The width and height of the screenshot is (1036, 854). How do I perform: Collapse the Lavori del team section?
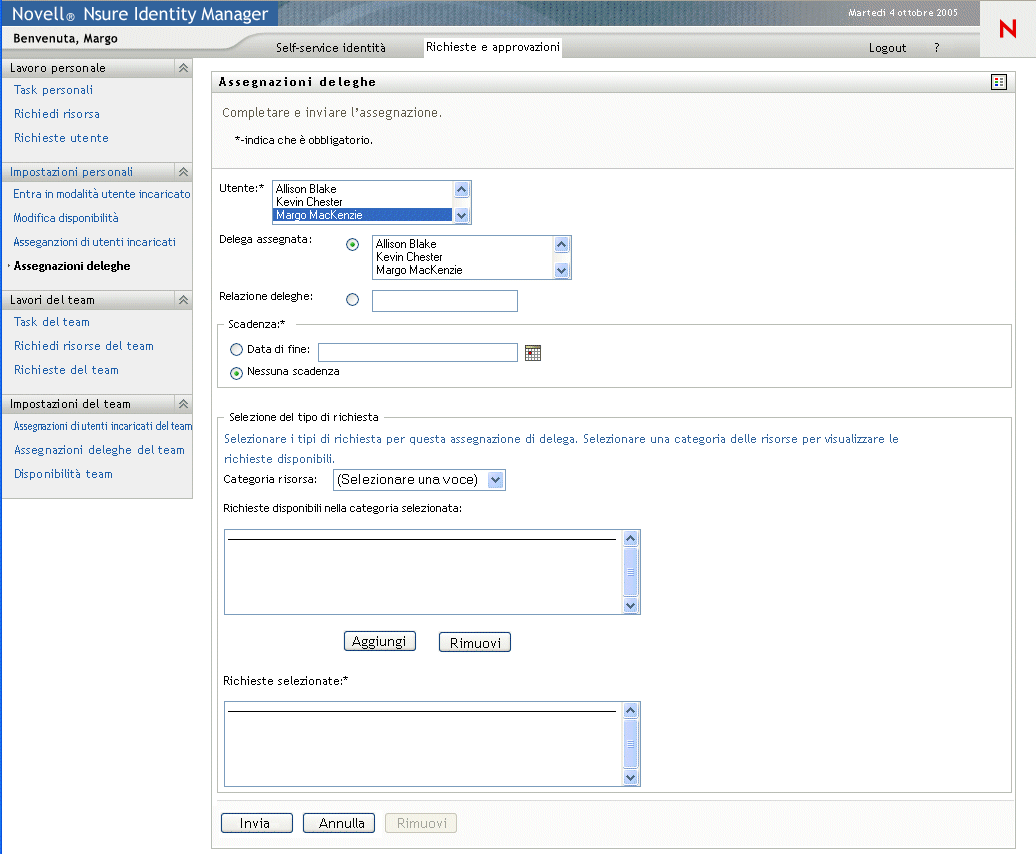pos(183,300)
